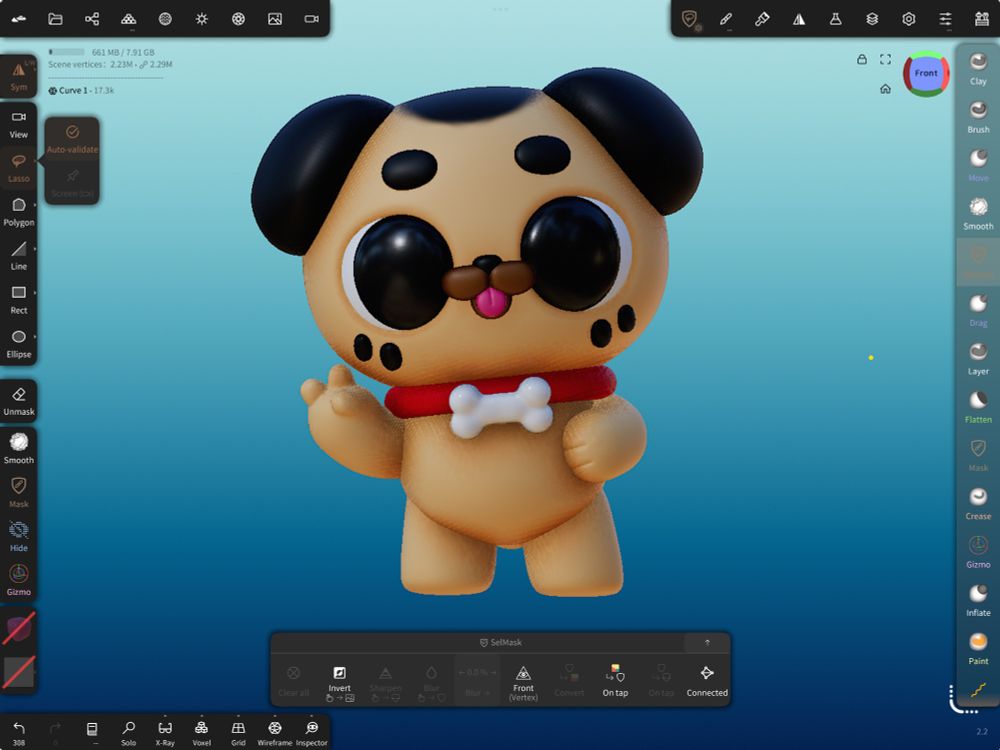Image resolution: width=1000 pixels, height=750 pixels.
Task: Redo the last undone action
Action: pos(55,732)
